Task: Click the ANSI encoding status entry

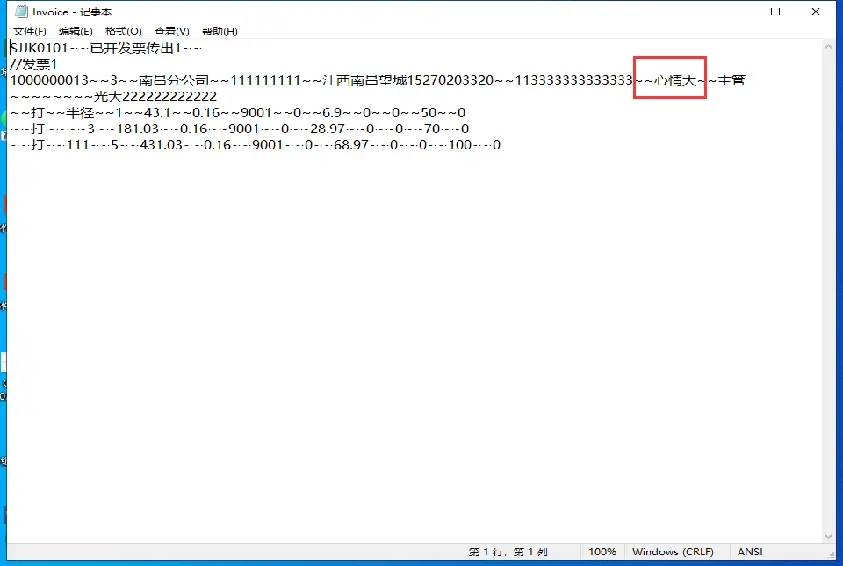Action: click(750, 551)
